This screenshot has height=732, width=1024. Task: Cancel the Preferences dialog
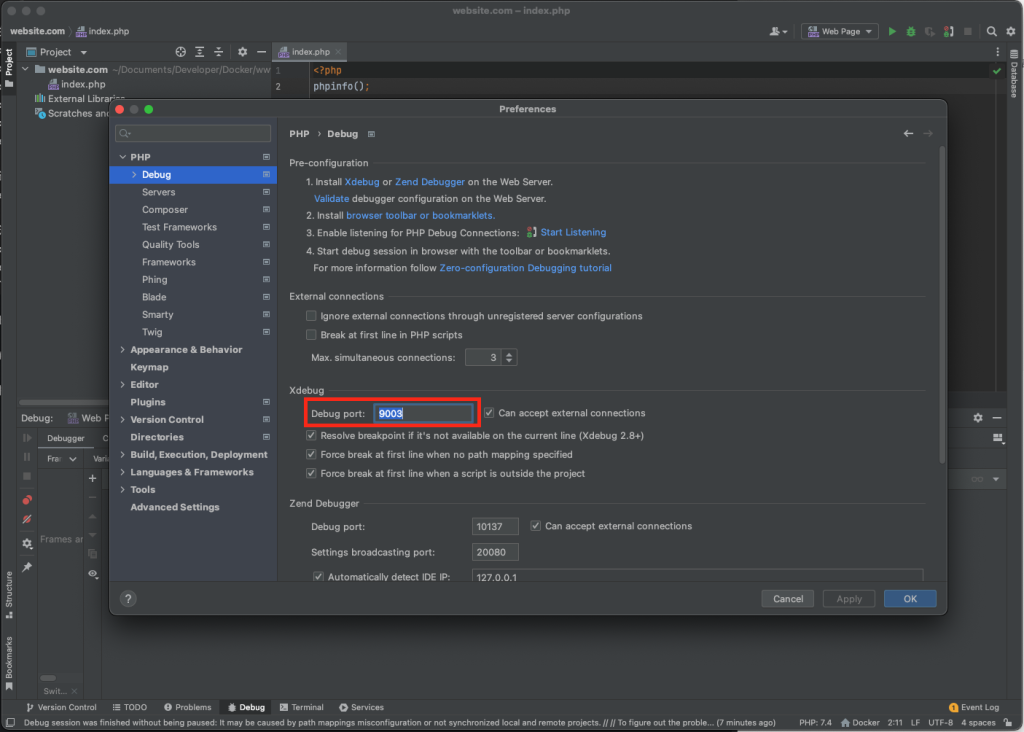[x=788, y=599]
